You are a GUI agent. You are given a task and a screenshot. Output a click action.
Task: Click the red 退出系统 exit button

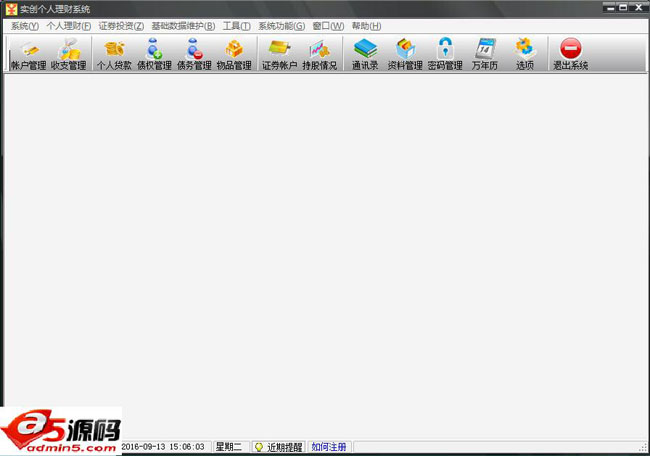pyautogui.click(x=570, y=54)
